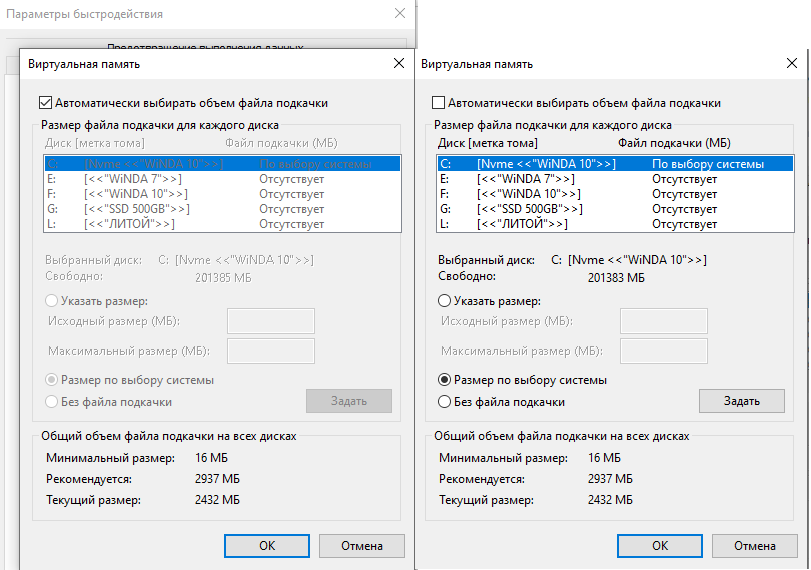Close the left Виртуальная память dialog window
The image size is (811, 570).
(x=399, y=64)
